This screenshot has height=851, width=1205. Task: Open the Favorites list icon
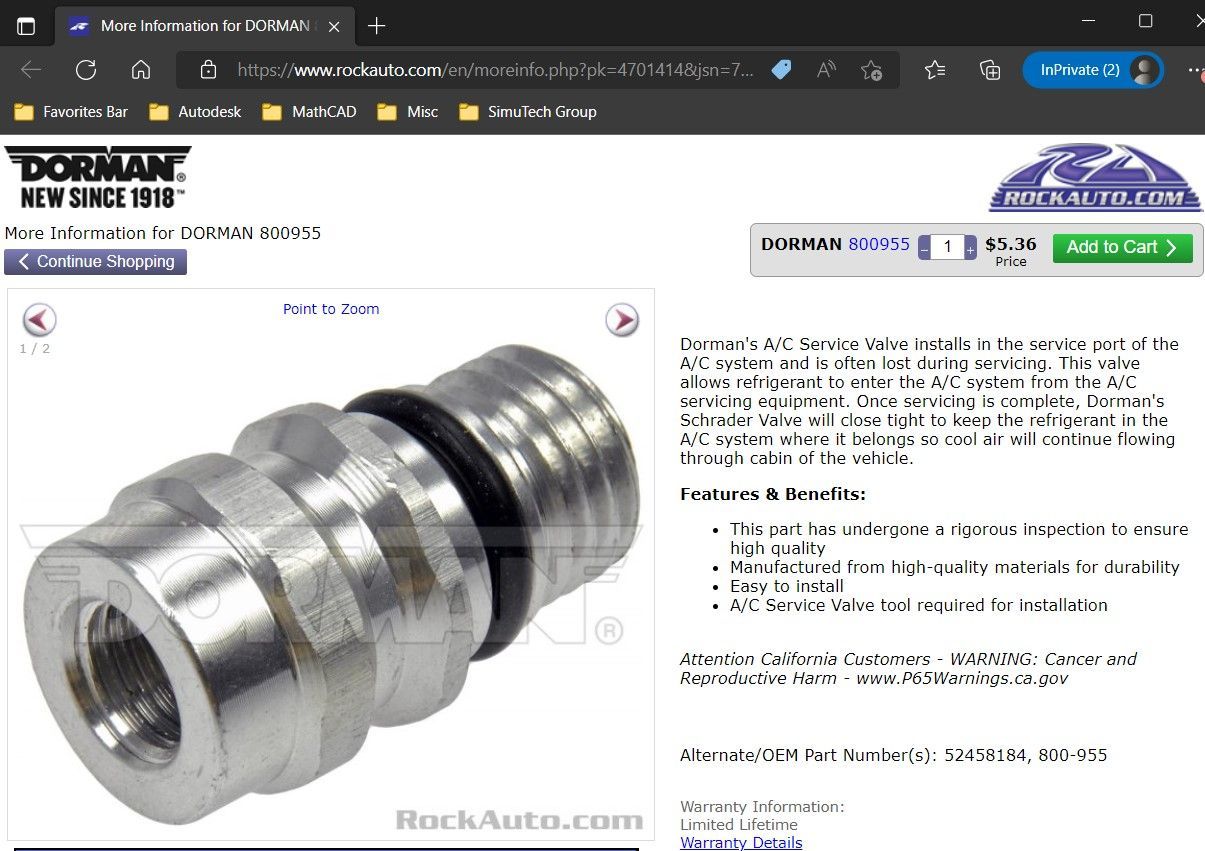point(935,70)
